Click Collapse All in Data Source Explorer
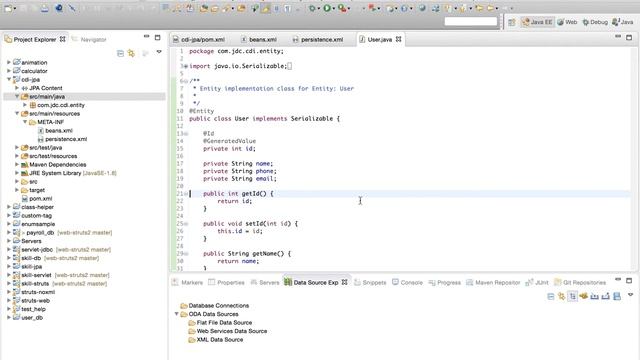Viewport: 640px width, 360px height. click(x=551, y=296)
